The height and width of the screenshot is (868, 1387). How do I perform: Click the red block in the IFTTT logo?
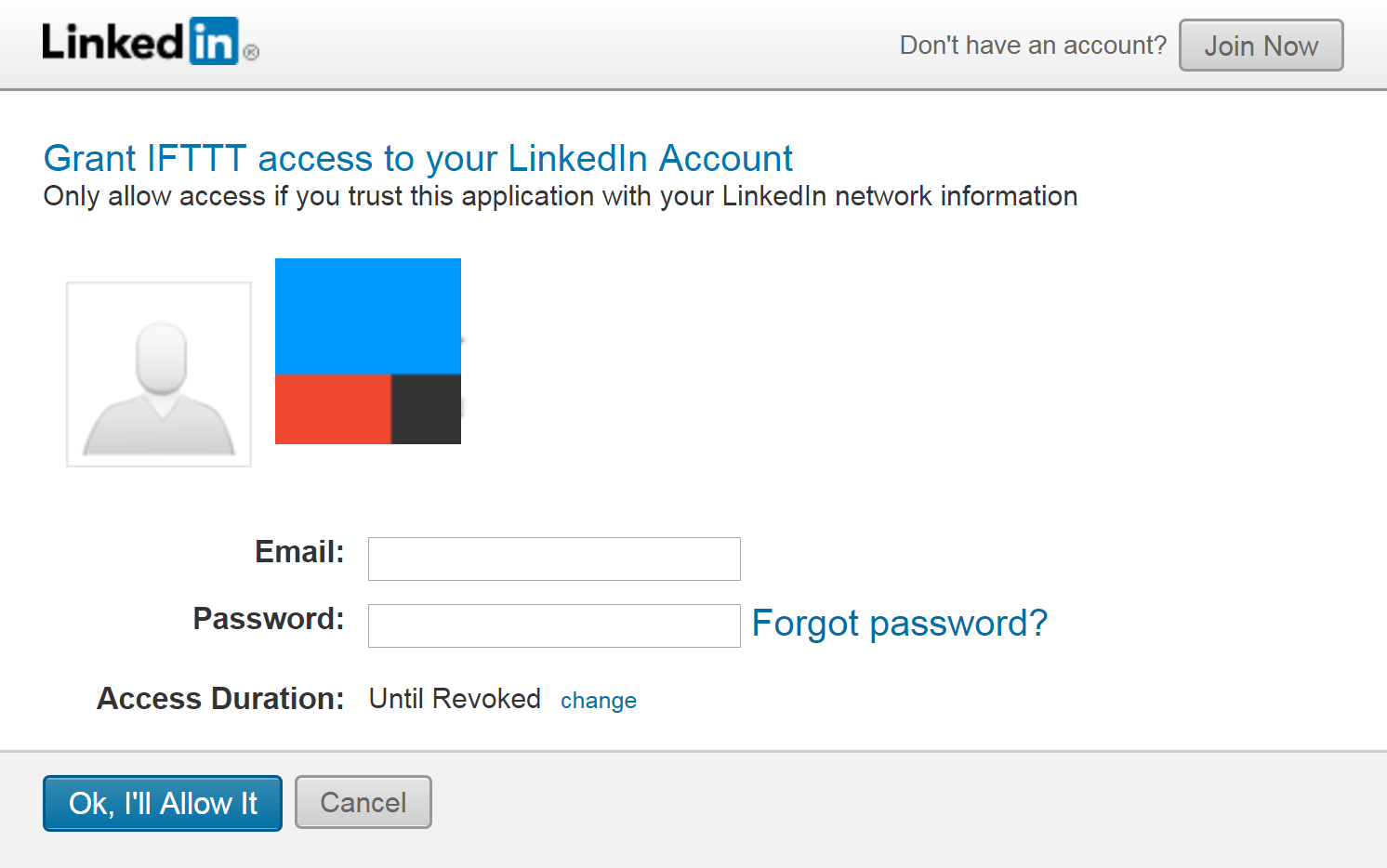(333, 409)
